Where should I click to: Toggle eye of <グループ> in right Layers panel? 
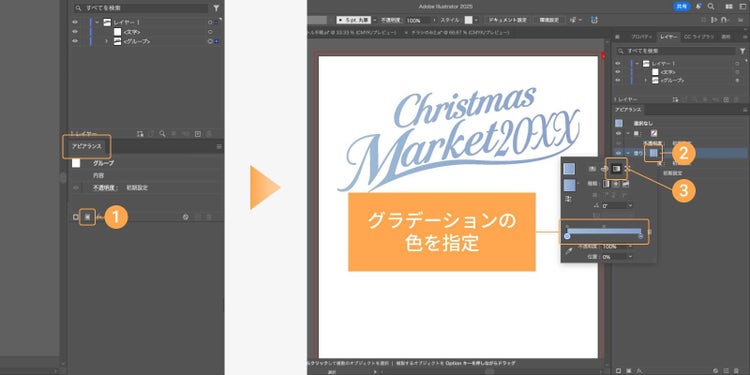[x=618, y=80]
